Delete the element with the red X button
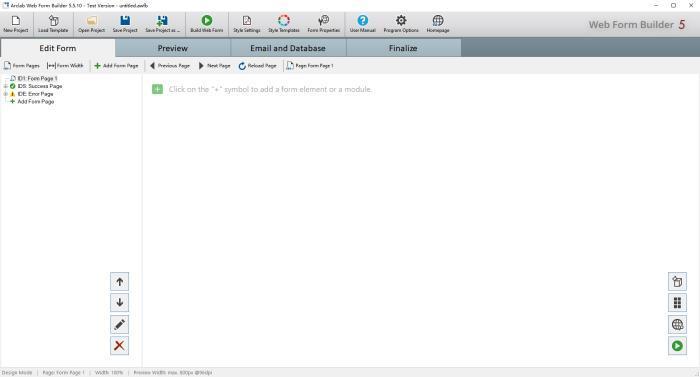Viewport: 700px width, 377px height. (x=119, y=345)
